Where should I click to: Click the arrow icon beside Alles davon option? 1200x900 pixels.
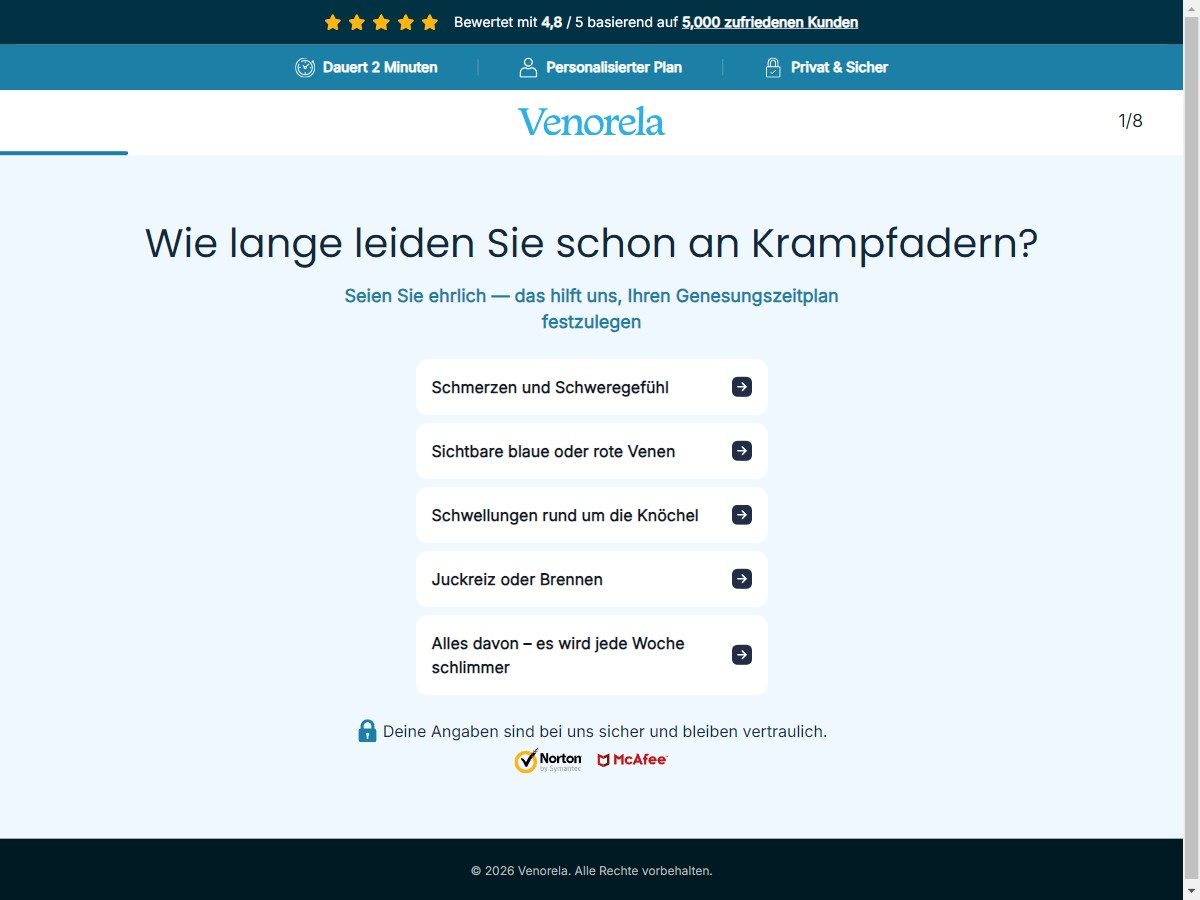click(742, 655)
